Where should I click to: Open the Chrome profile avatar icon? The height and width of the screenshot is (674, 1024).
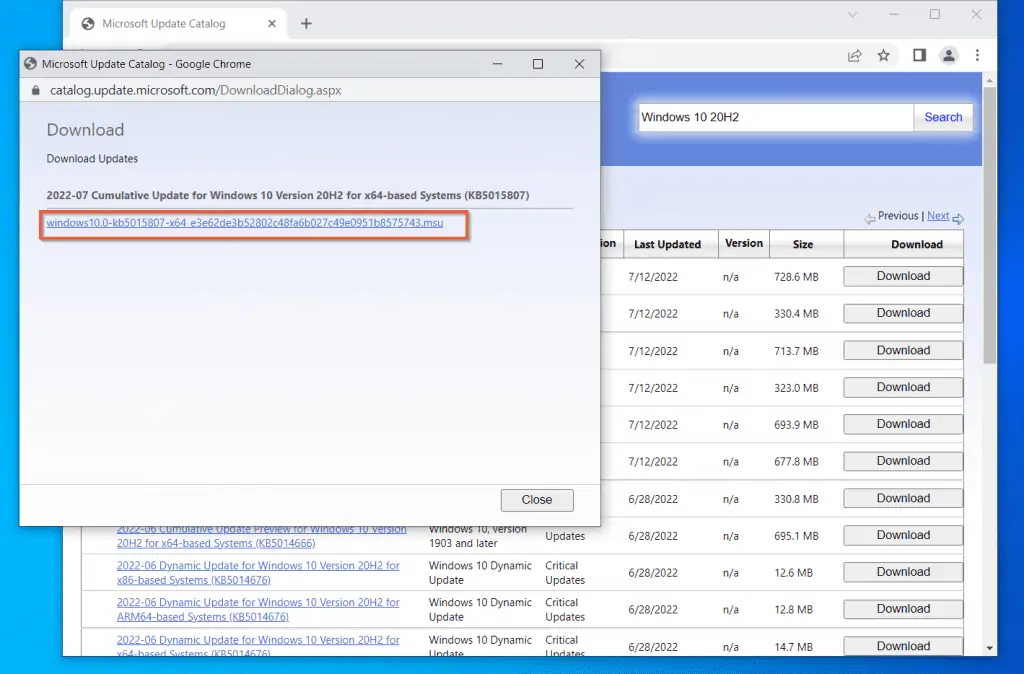tap(949, 56)
